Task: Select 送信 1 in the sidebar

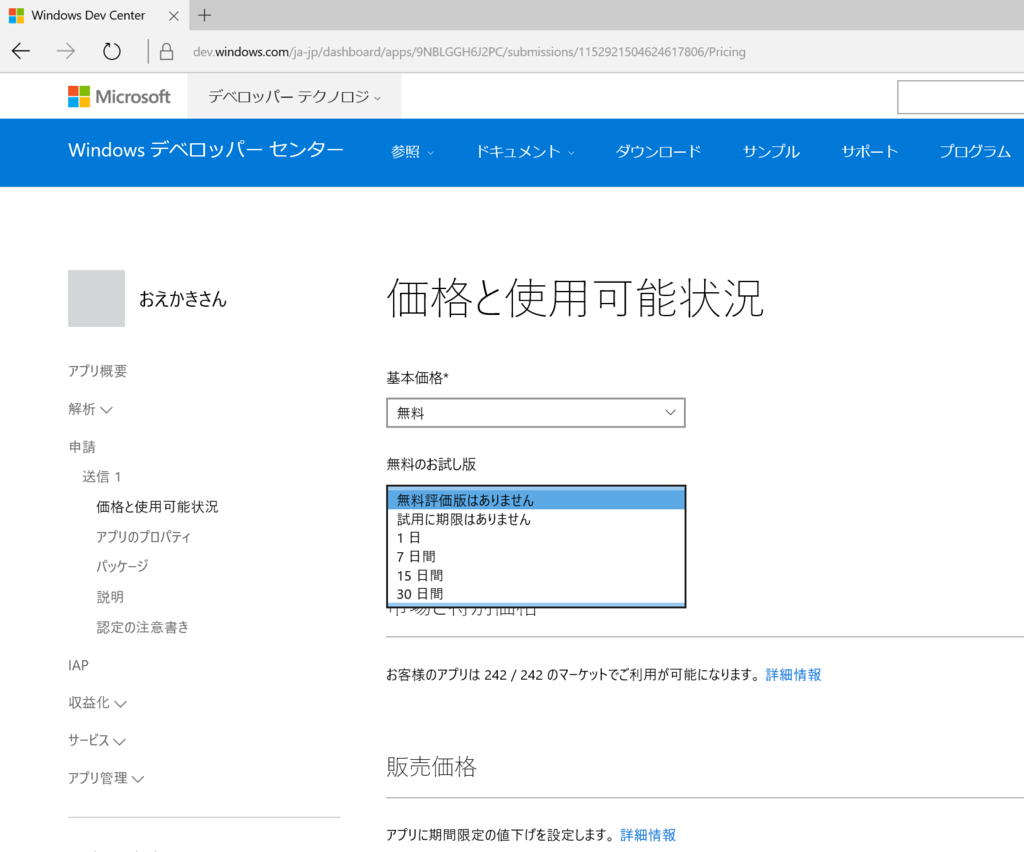Action: (x=101, y=477)
